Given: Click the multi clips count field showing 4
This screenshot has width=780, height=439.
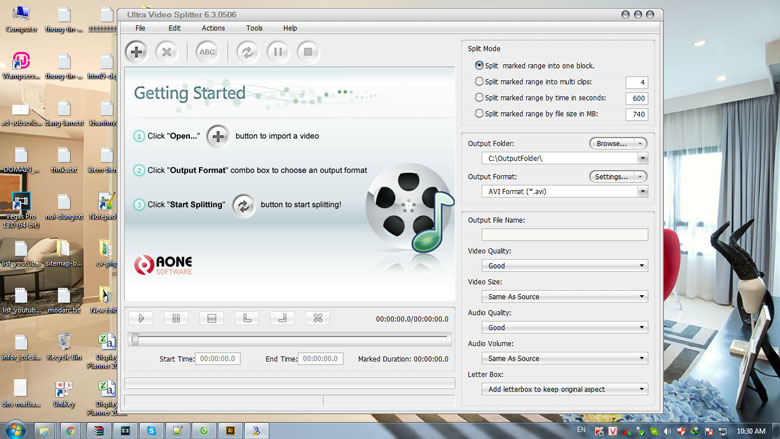Looking at the screenshot, I should (637, 82).
